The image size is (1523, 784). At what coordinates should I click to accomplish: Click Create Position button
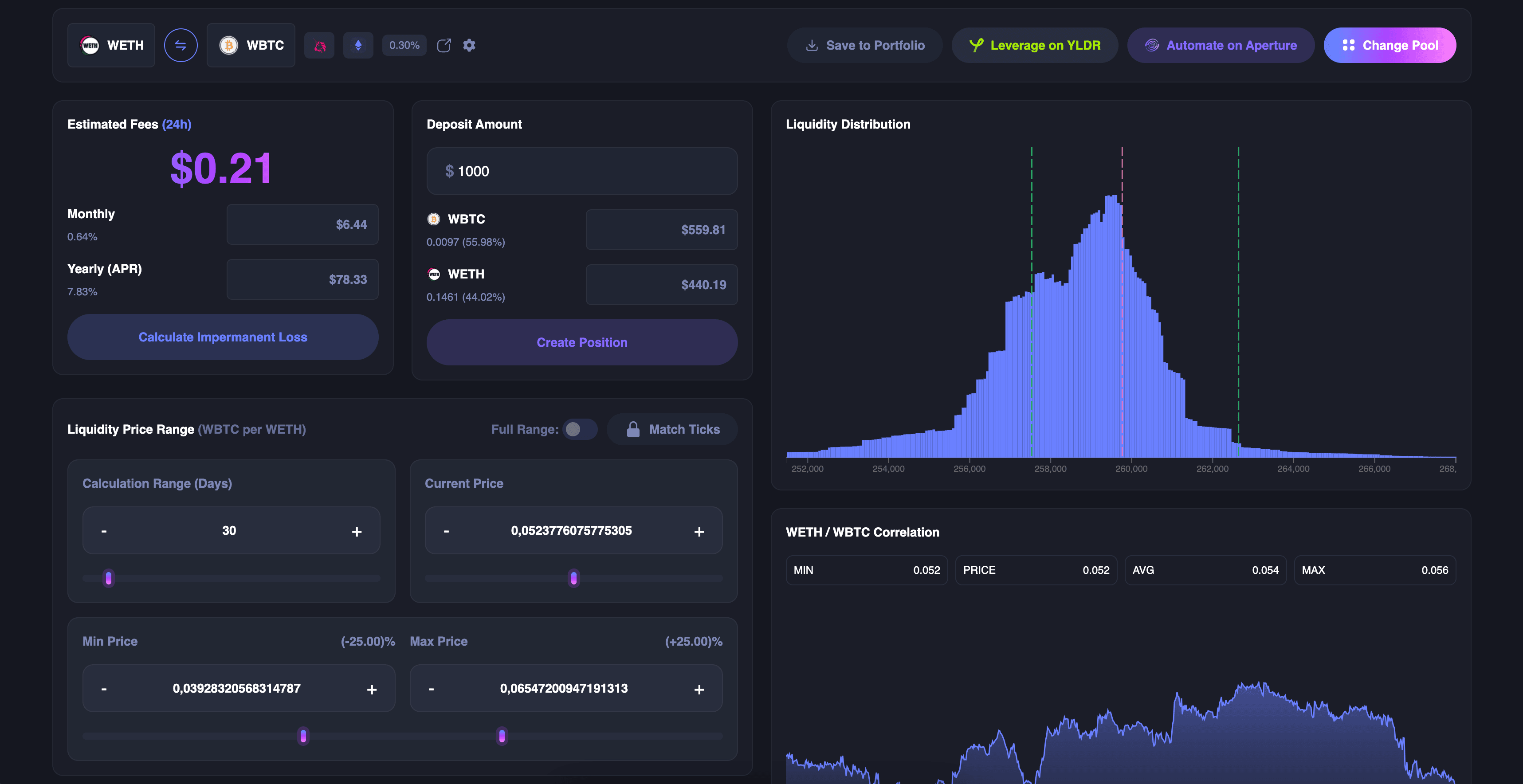[x=582, y=342]
